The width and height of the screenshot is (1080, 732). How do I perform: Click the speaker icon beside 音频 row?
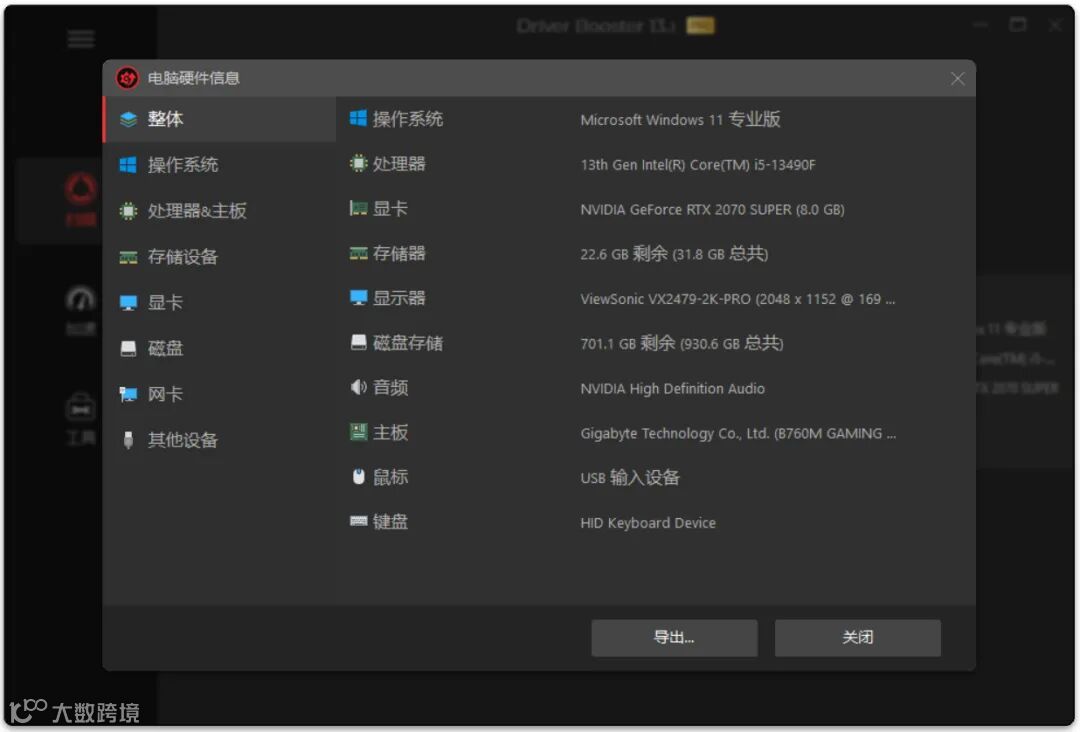click(358, 387)
